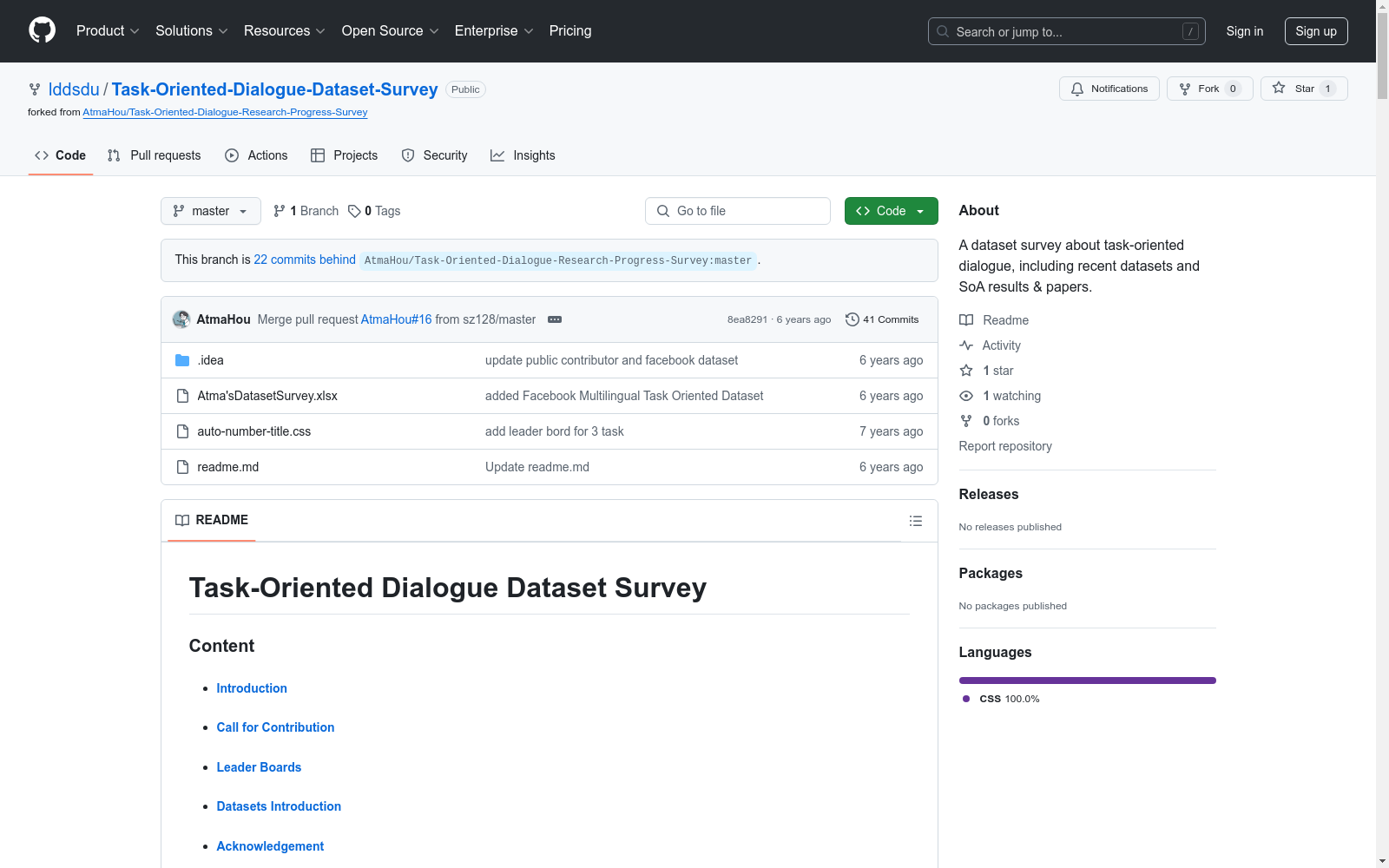
Task: Click the notifications bell icon
Action: click(x=1077, y=89)
